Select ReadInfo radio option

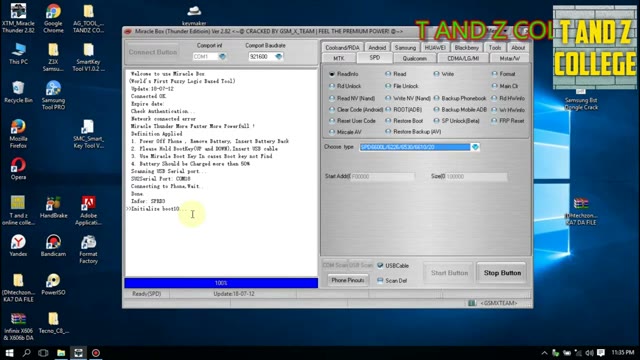(x=343, y=74)
